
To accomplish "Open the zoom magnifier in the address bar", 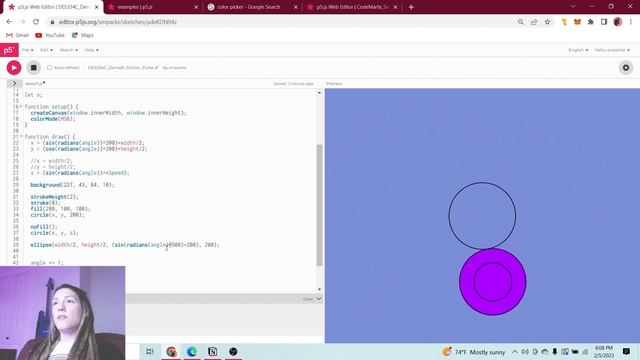I will [x=520, y=22].
